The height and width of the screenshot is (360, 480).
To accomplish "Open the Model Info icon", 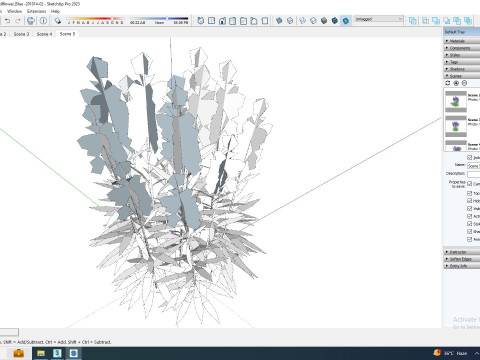I will [43, 21].
